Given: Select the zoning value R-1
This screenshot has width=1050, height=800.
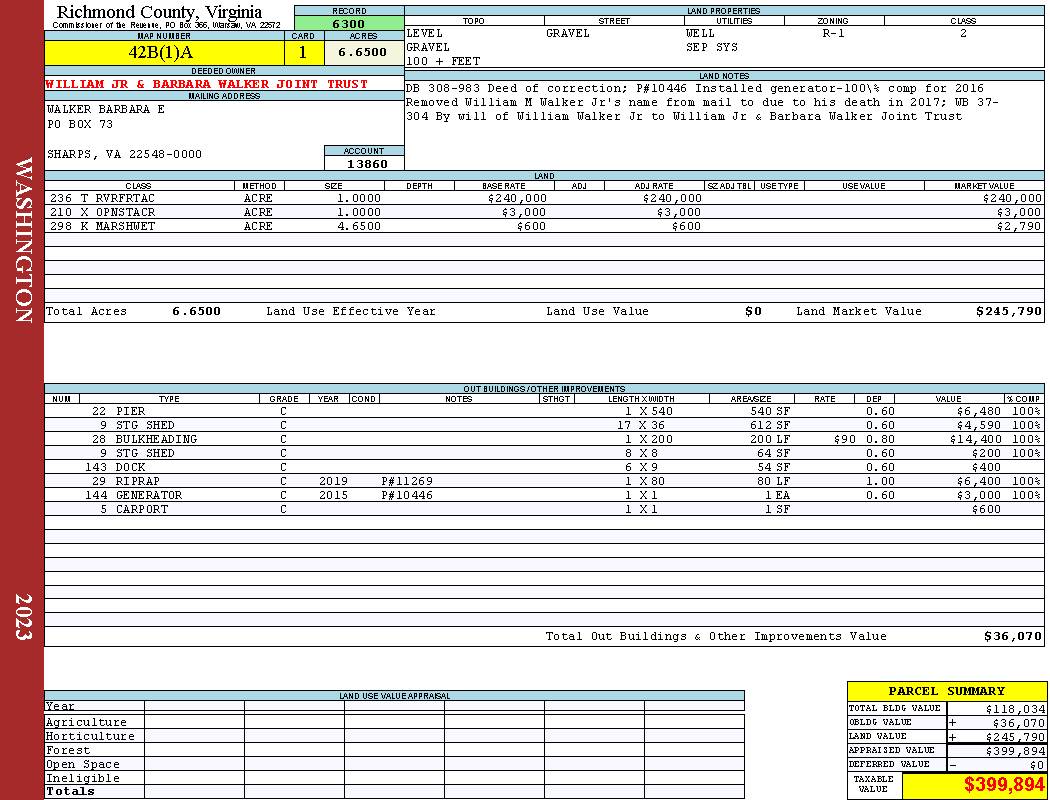Looking at the screenshot, I should click(833, 33).
